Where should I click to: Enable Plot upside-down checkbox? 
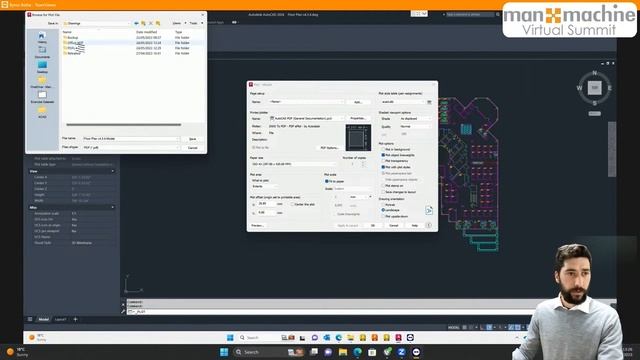tap(383, 216)
